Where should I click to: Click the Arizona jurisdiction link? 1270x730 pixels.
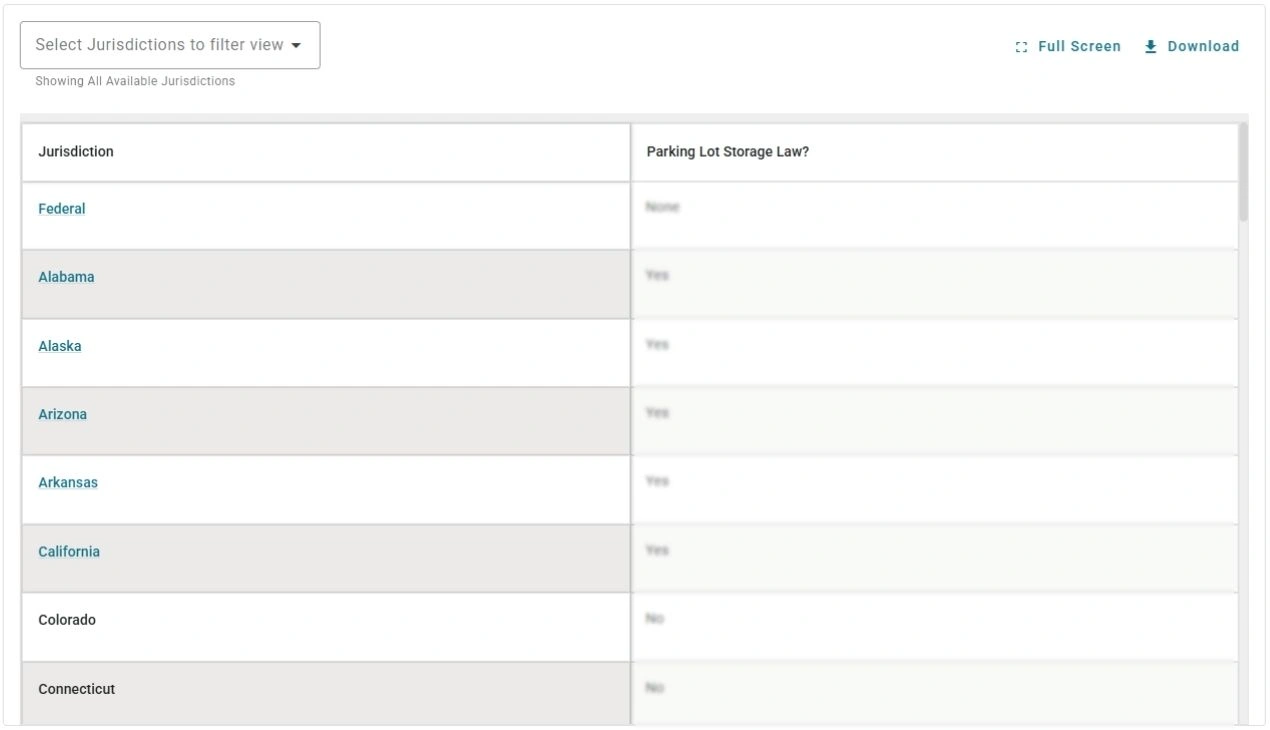(62, 413)
